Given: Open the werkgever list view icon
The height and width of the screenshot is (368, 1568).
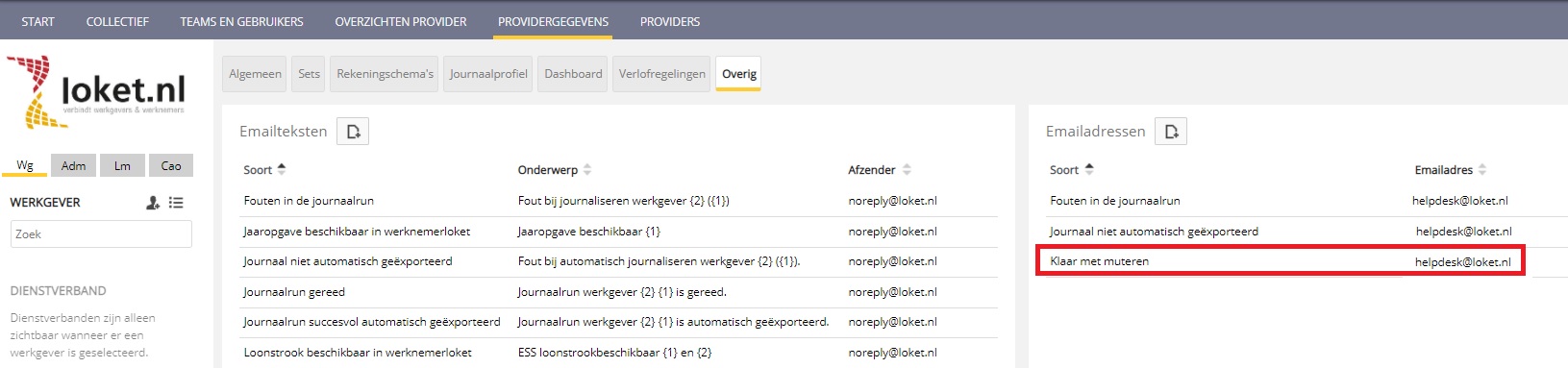Looking at the screenshot, I should [x=176, y=203].
